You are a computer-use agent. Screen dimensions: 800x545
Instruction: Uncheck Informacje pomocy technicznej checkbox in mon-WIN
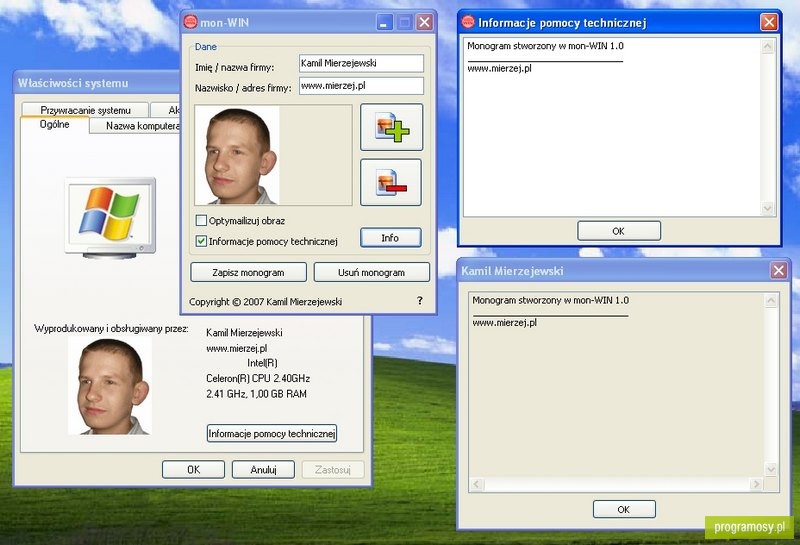tap(201, 241)
